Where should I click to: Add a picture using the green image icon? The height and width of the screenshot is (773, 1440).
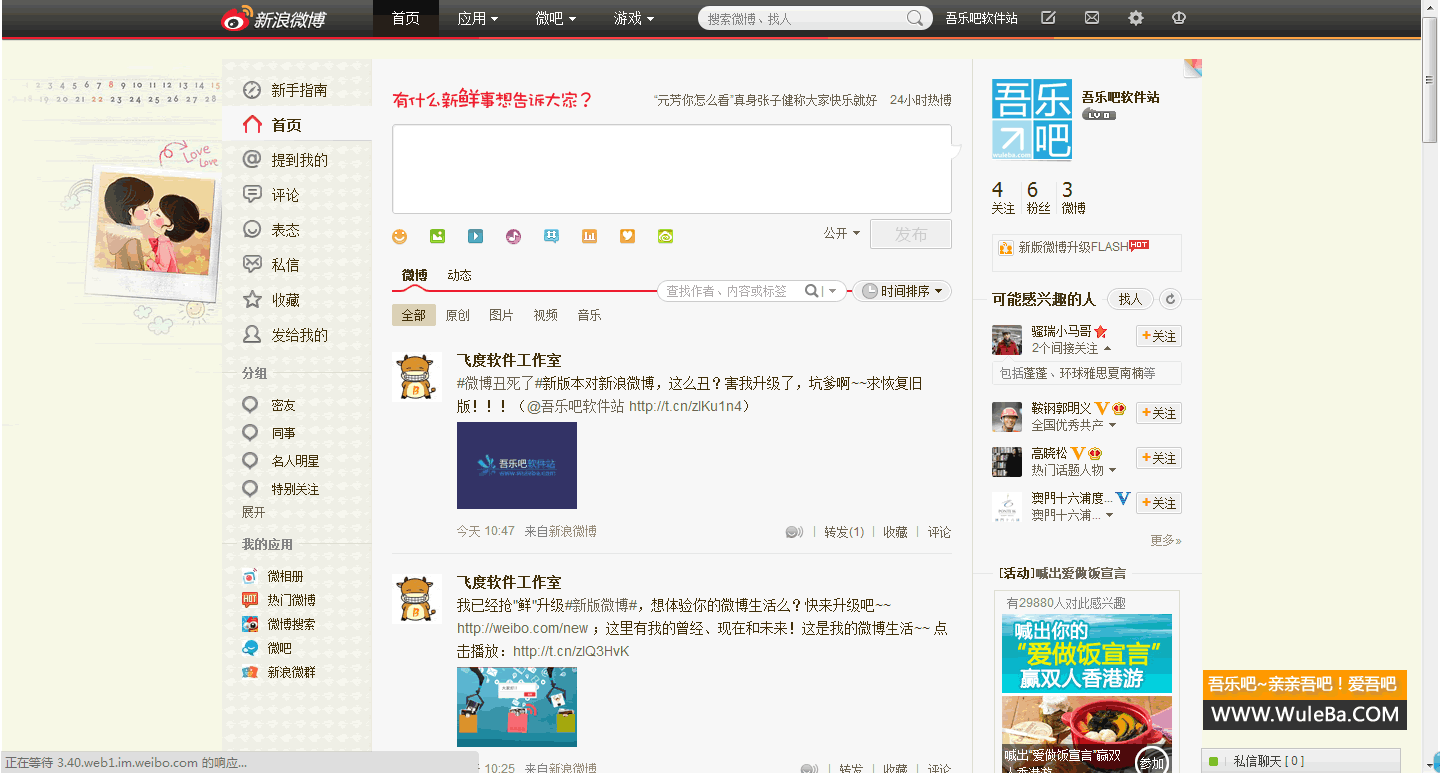coord(437,236)
